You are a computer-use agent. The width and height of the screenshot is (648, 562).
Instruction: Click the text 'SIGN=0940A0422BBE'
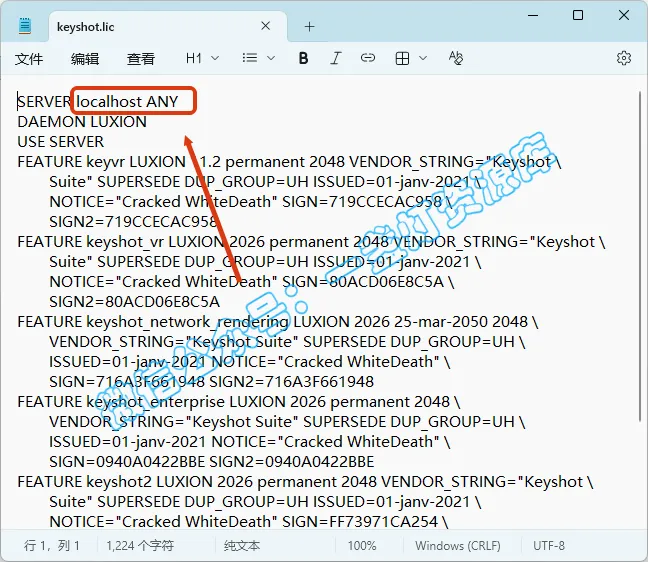(x=127, y=462)
